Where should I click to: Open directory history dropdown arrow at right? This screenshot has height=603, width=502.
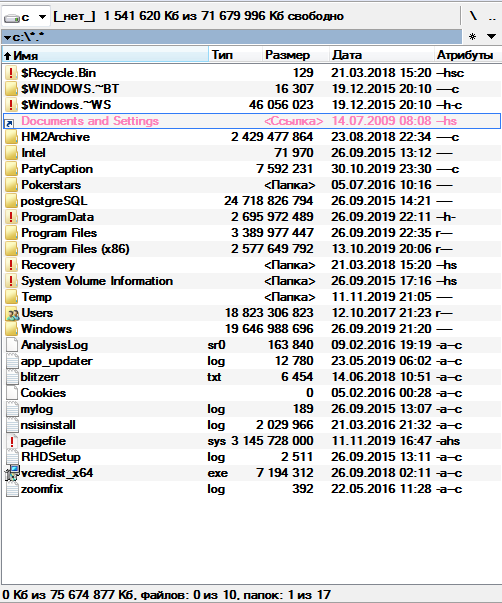pos(491,37)
